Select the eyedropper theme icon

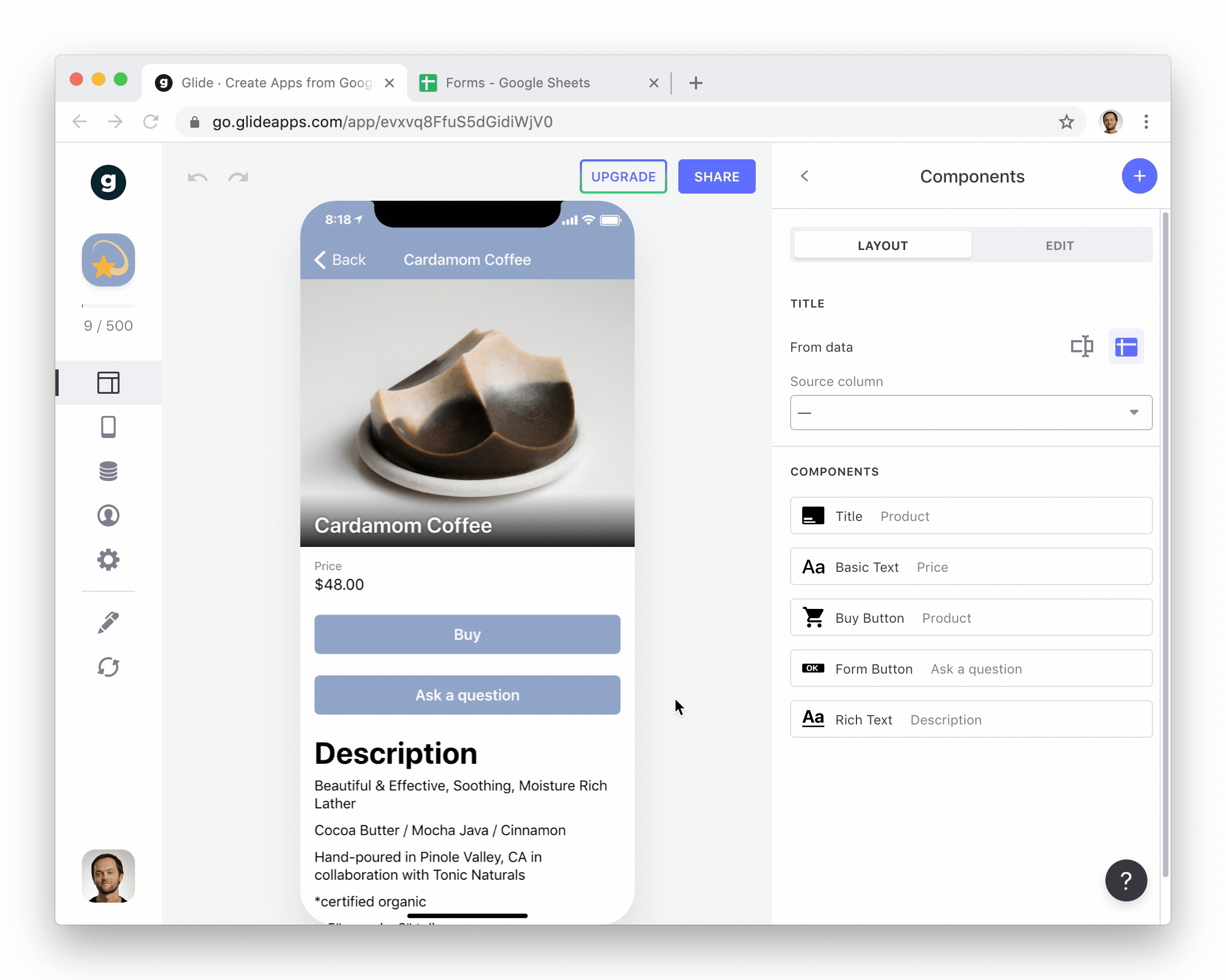[x=108, y=622]
